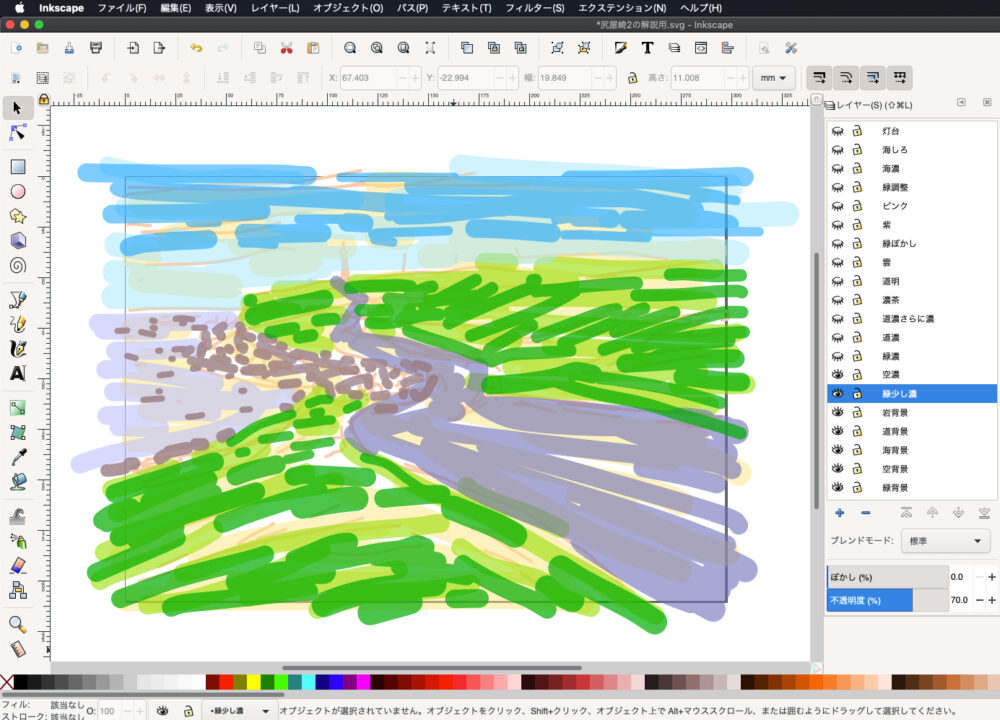Click the Cut scissors icon

pyautogui.click(x=286, y=48)
